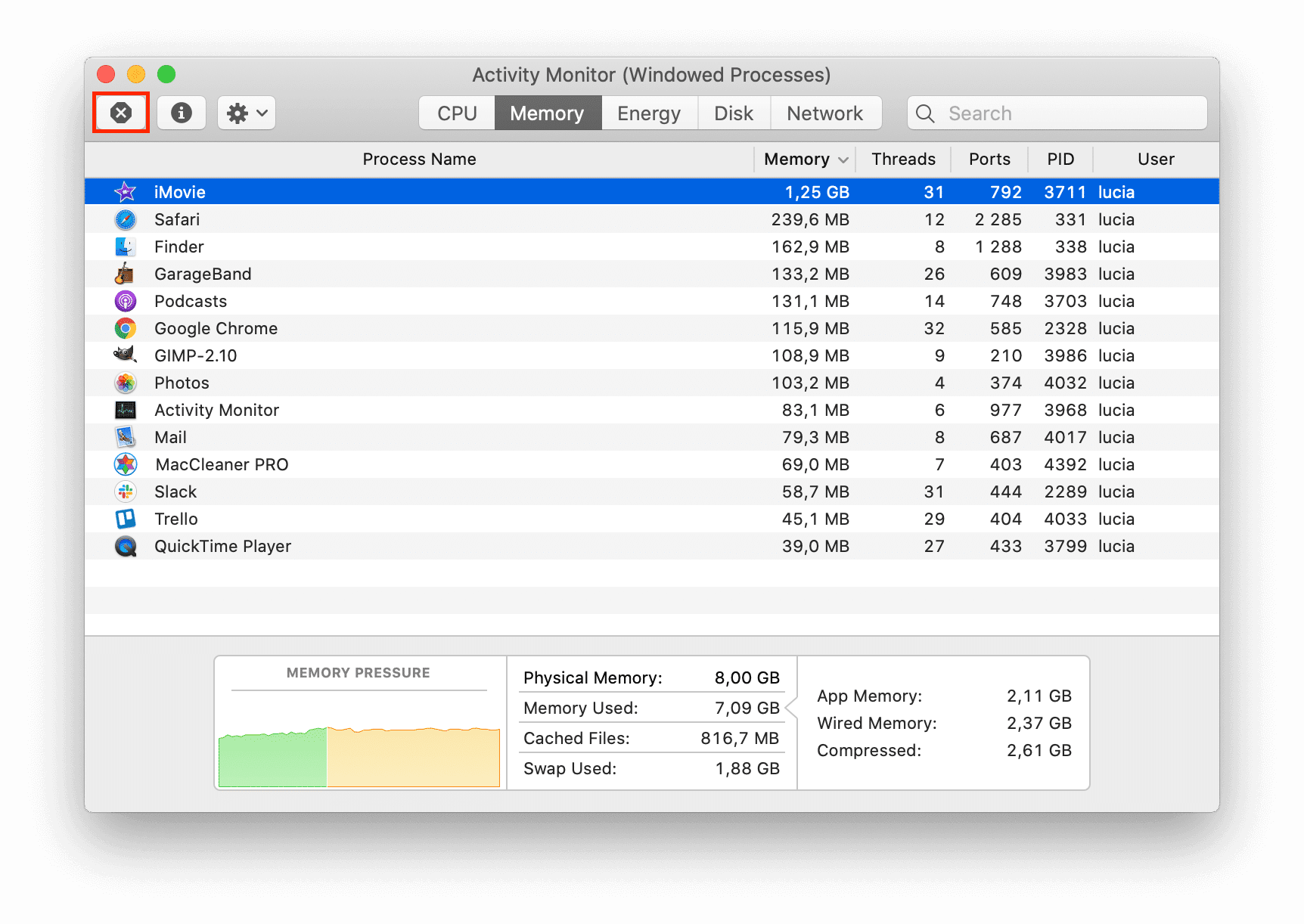This screenshot has height=924, width=1304.
Task: Click the magnifying glass search icon
Action: pyautogui.click(x=925, y=113)
